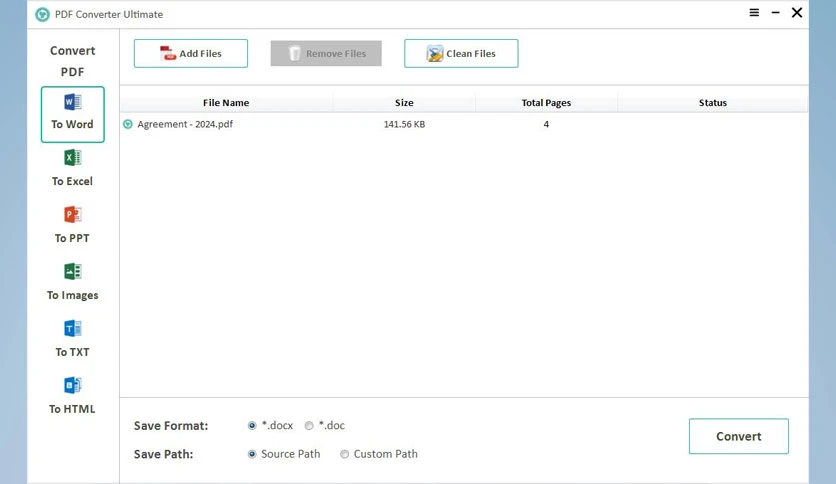This screenshot has height=484, width=836.
Task: Click the 141.56 KB size value
Action: (x=404, y=124)
